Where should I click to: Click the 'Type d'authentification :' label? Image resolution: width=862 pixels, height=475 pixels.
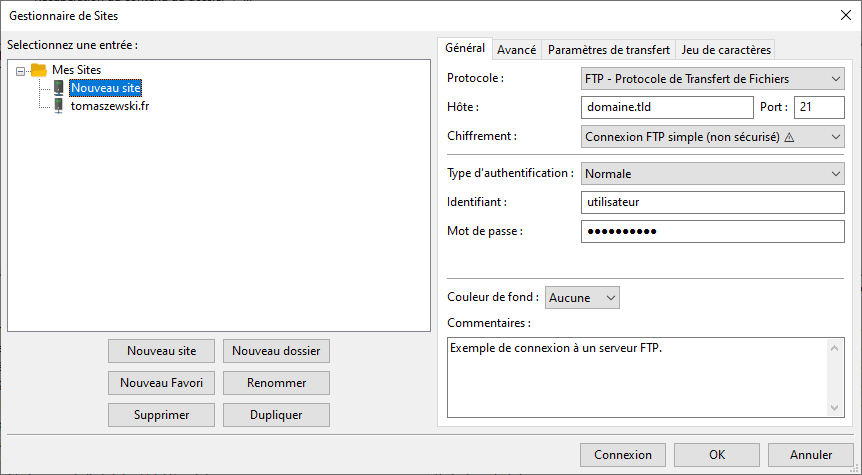coord(511,173)
